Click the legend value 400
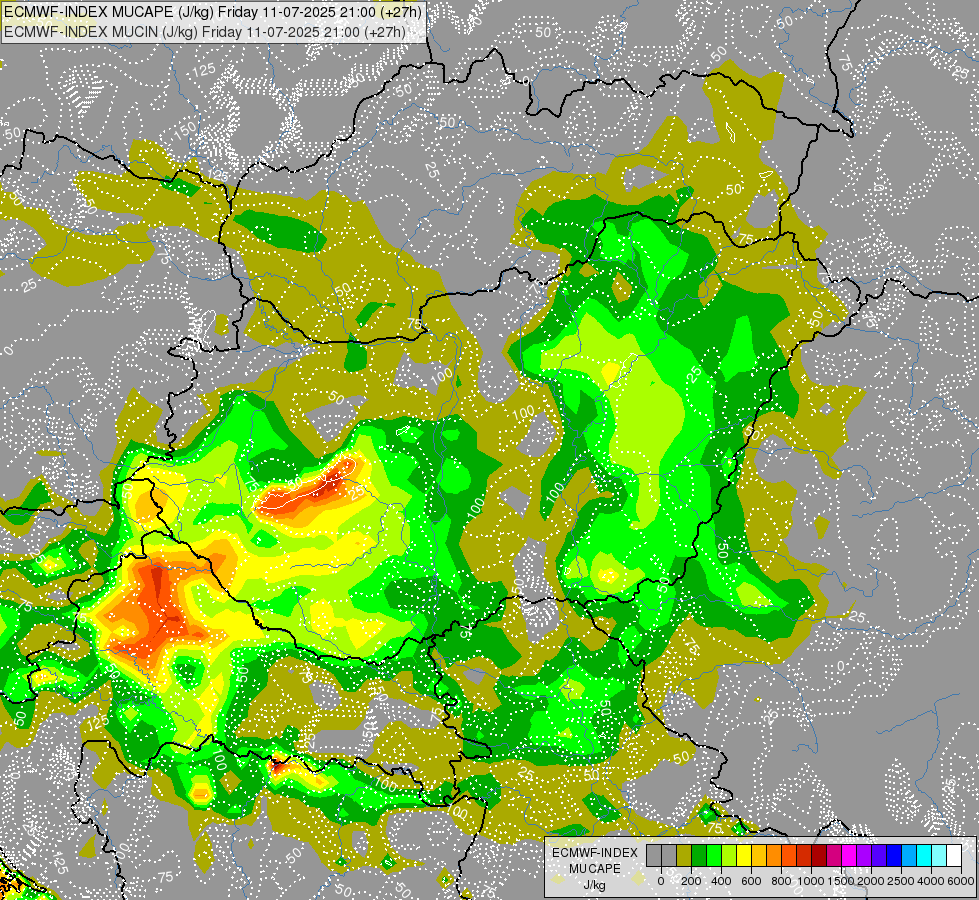The height and width of the screenshot is (900, 979). 721,881
